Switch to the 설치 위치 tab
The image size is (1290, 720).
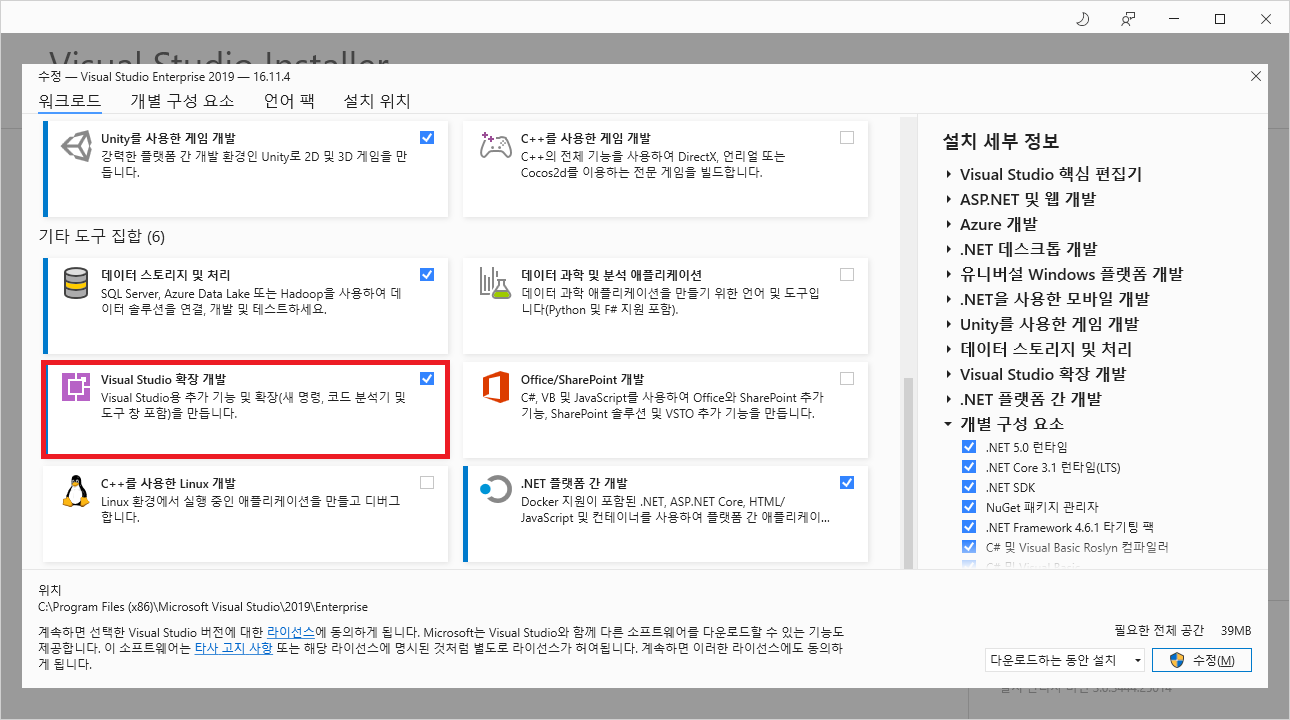[x=377, y=101]
